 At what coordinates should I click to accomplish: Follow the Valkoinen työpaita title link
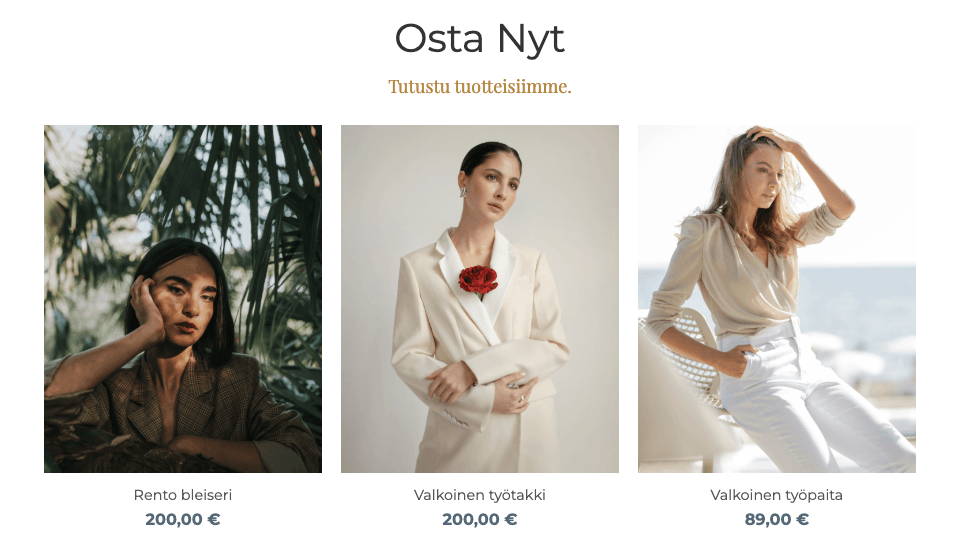[x=777, y=494]
